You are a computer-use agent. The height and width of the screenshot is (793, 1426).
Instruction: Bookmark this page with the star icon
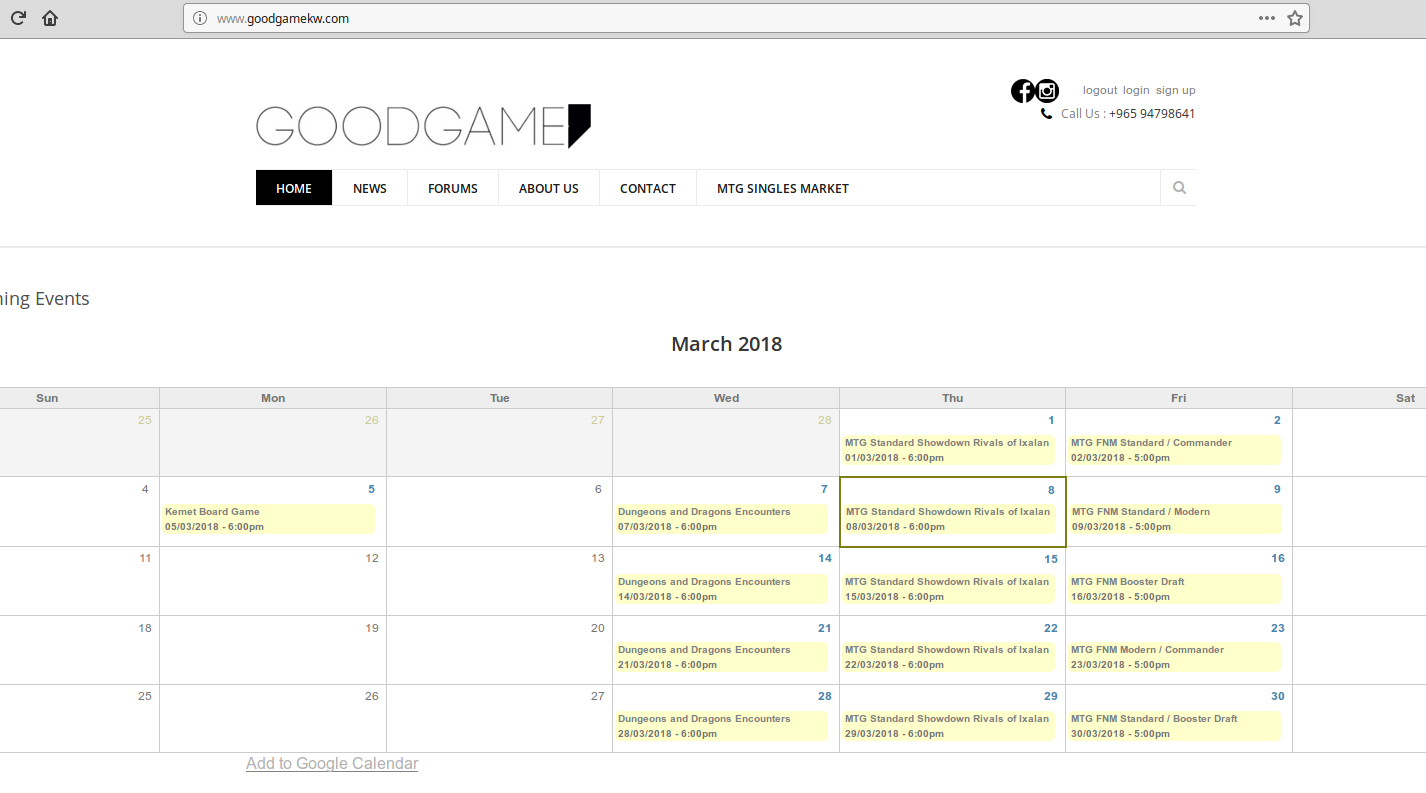(1295, 18)
